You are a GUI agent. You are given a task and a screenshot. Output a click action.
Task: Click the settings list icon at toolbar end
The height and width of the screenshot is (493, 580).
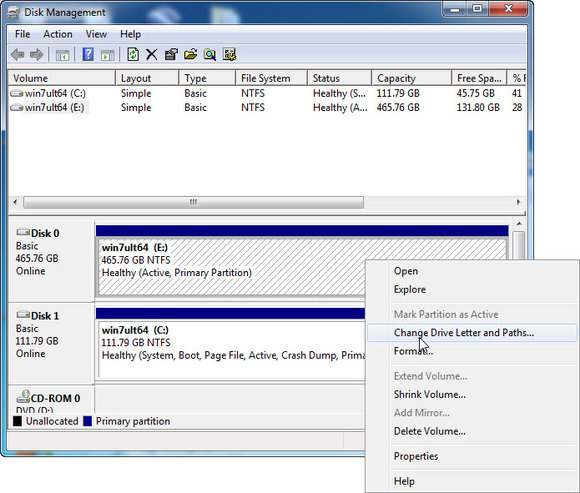pyautogui.click(x=229, y=55)
